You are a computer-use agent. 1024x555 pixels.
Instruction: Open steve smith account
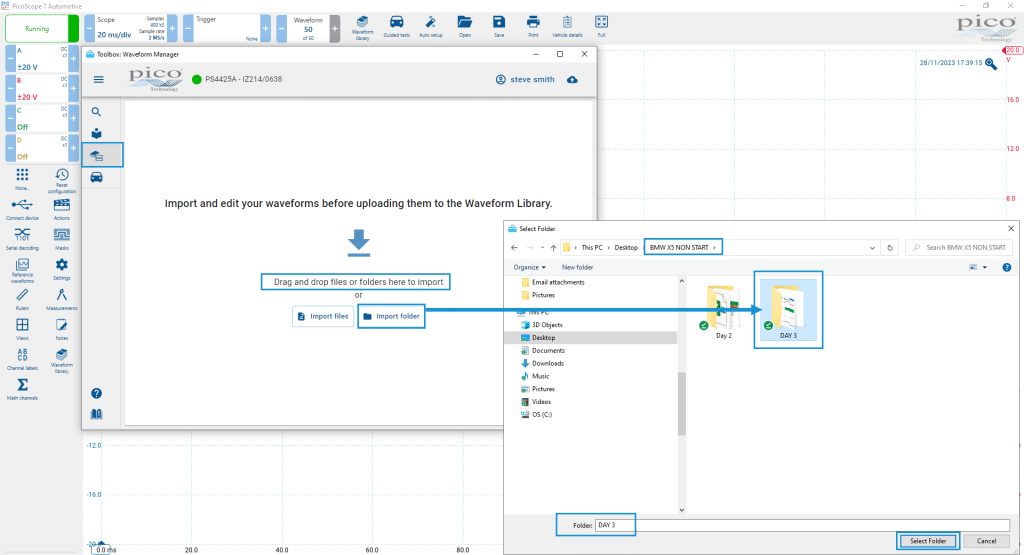(525, 79)
